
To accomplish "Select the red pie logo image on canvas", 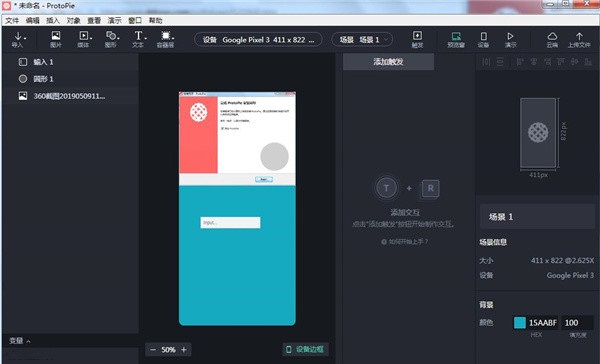I will 199,113.
